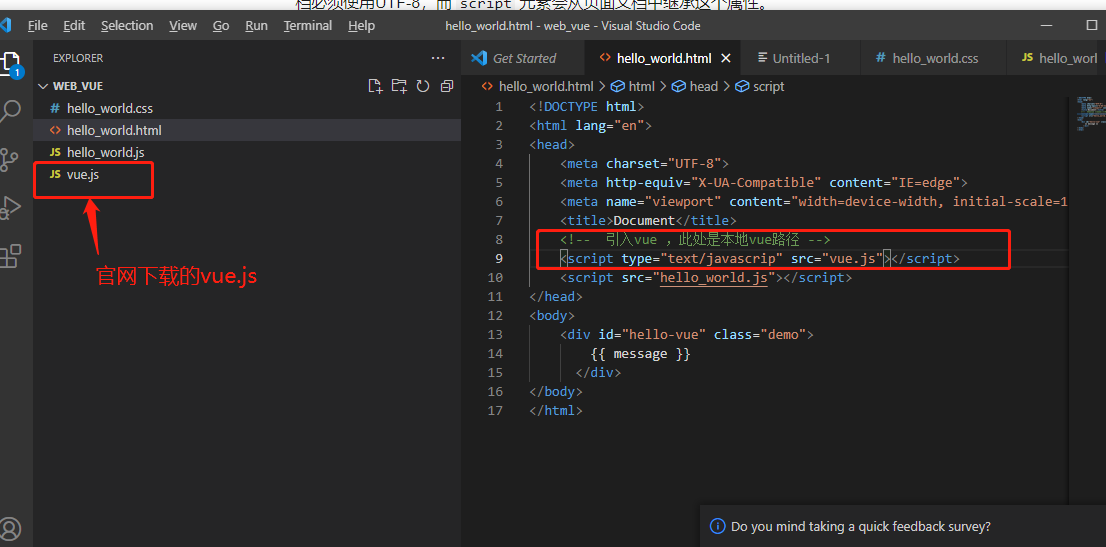
Task: Click the head breadcrumb segment
Action: coord(703,87)
